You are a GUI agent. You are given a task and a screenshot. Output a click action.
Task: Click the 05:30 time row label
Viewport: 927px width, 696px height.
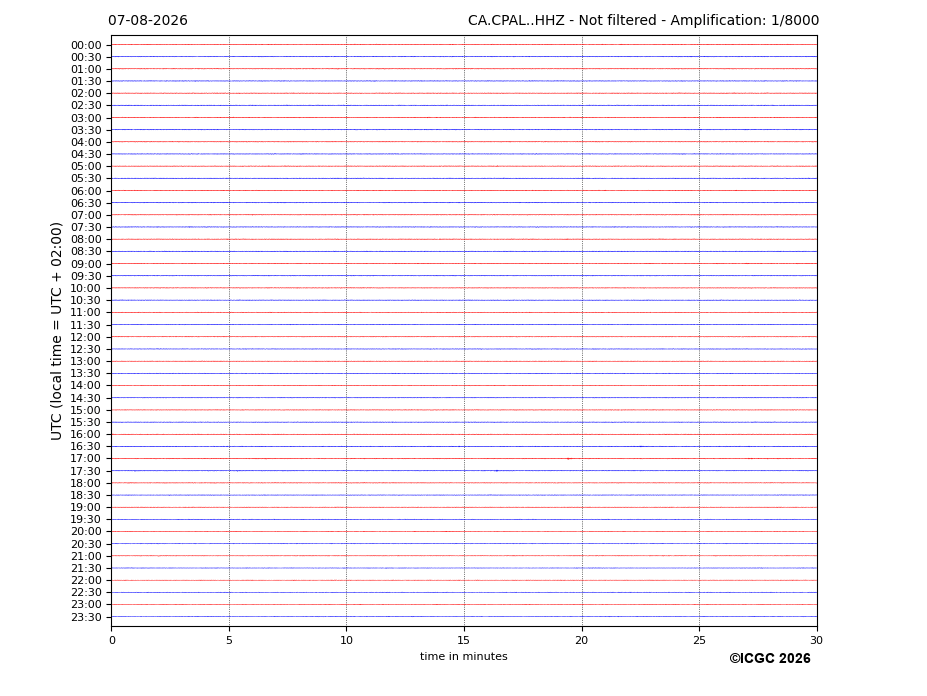tap(86, 179)
